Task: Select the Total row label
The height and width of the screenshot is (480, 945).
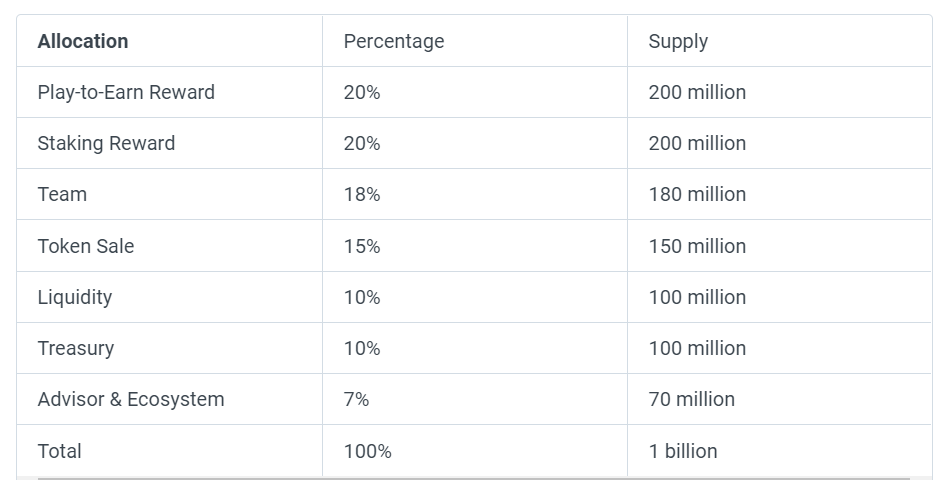Action: tap(59, 451)
